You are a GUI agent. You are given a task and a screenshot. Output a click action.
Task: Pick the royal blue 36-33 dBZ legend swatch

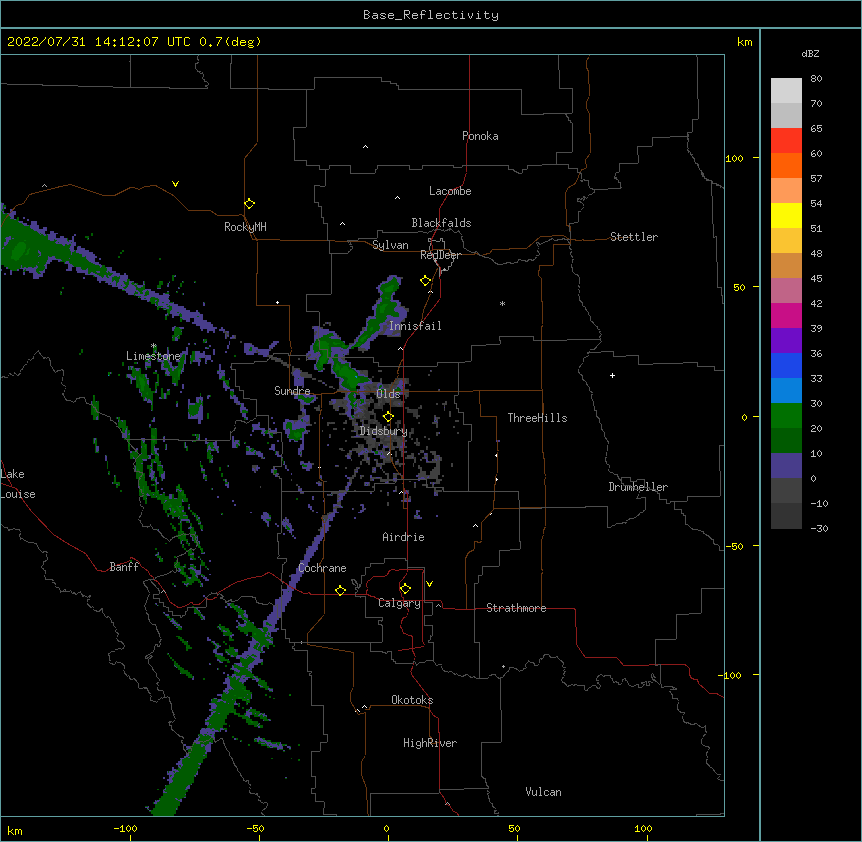tap(786, 365)
